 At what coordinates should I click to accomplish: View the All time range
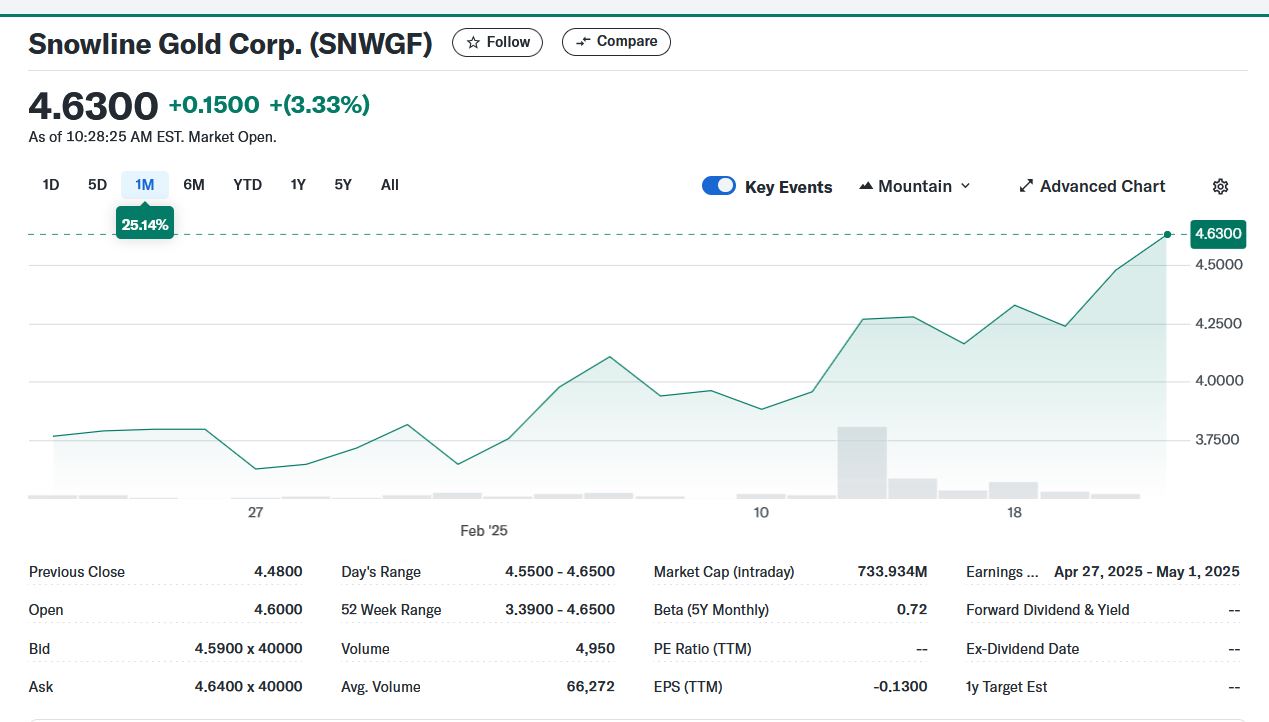coord(390,185)
